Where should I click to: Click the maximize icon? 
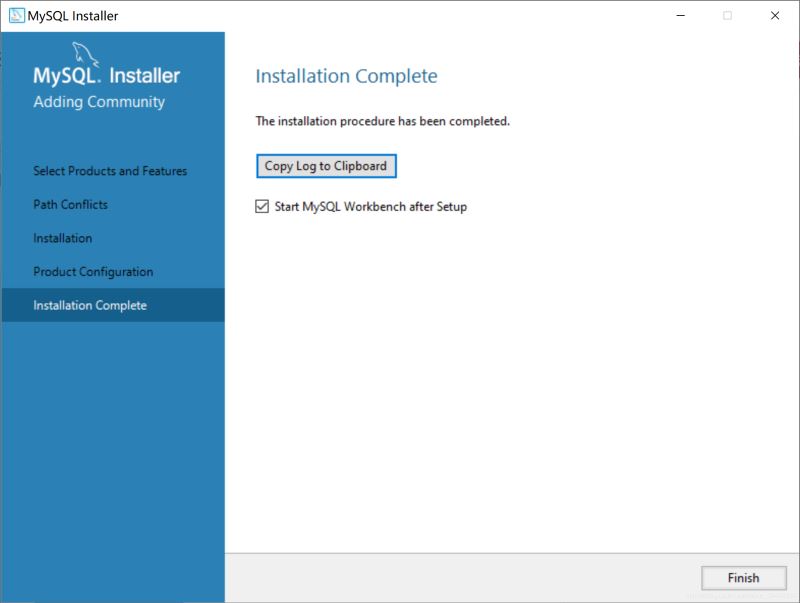(725, 15)
